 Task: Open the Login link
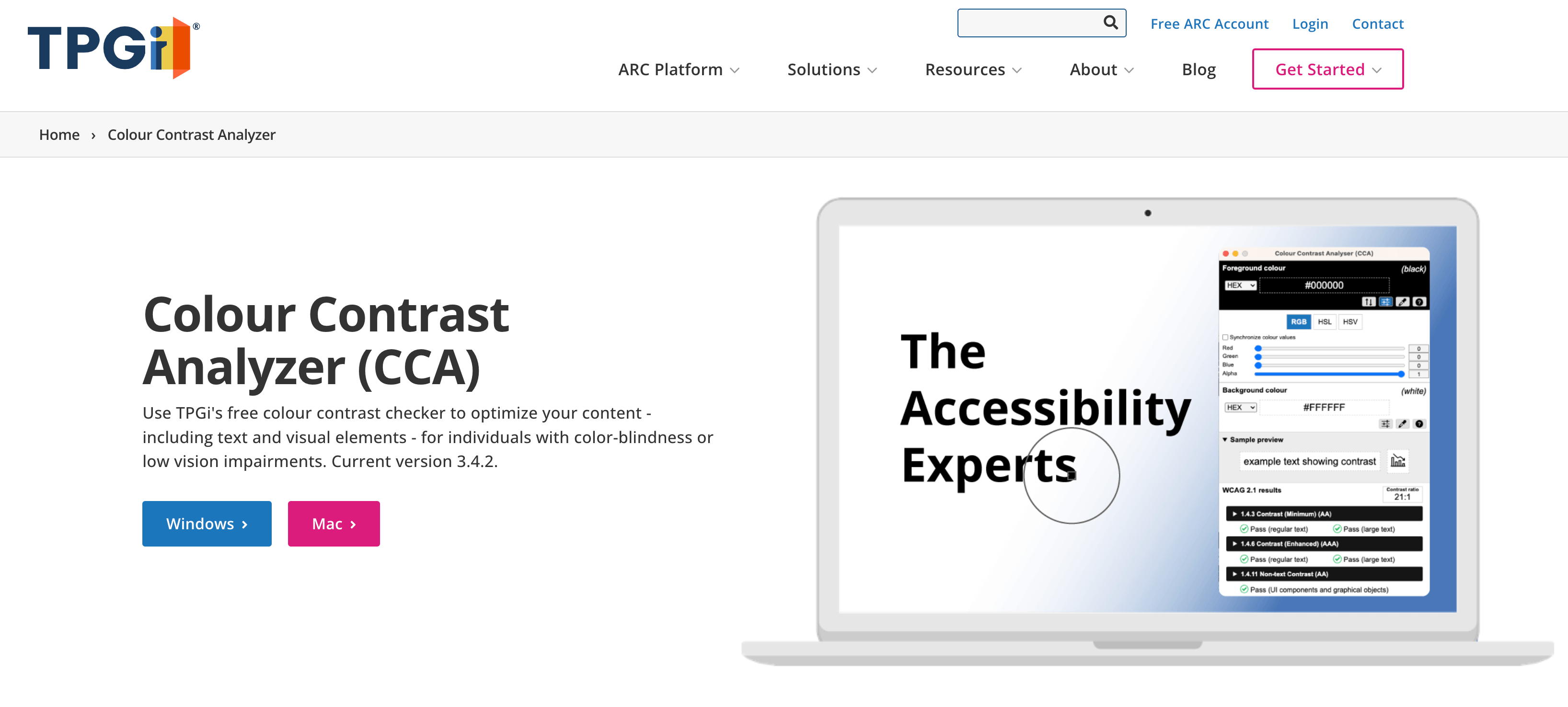(x=1310, y=24)
